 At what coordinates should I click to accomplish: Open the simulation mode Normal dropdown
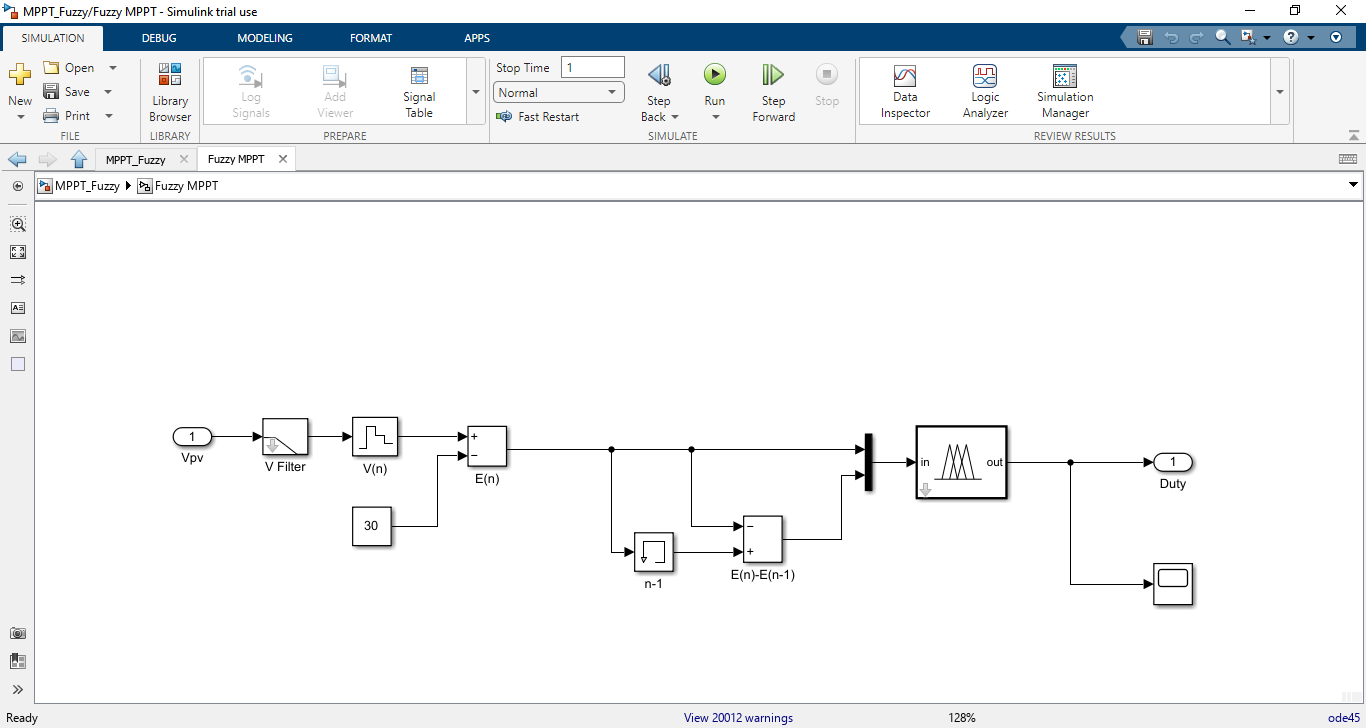559,92
